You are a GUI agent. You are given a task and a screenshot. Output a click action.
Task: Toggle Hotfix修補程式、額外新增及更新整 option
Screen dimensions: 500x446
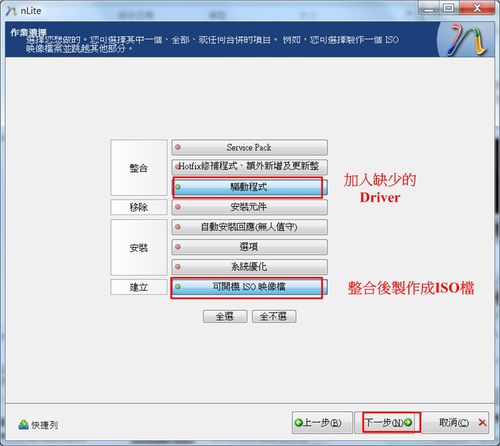[x=249, y=167]
